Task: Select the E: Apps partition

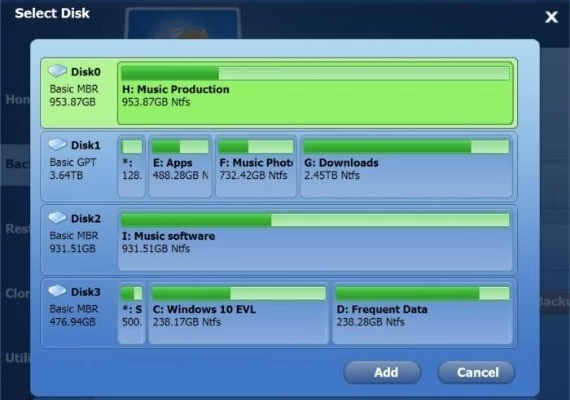Action: point(180,167)
